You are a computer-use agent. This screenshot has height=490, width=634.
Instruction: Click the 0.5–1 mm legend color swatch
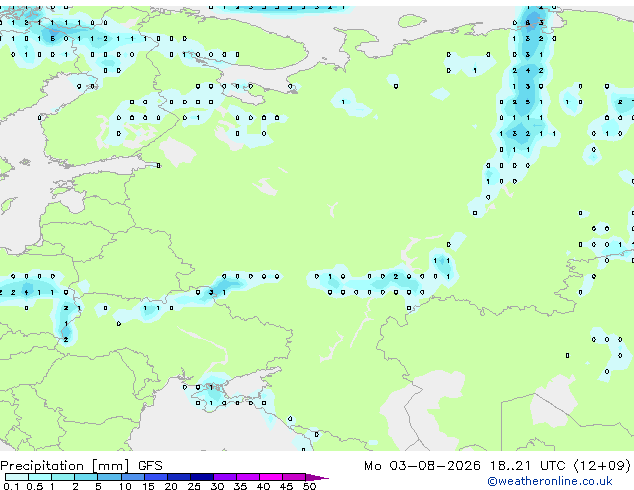pyautogui.click(x=40, y=477)
